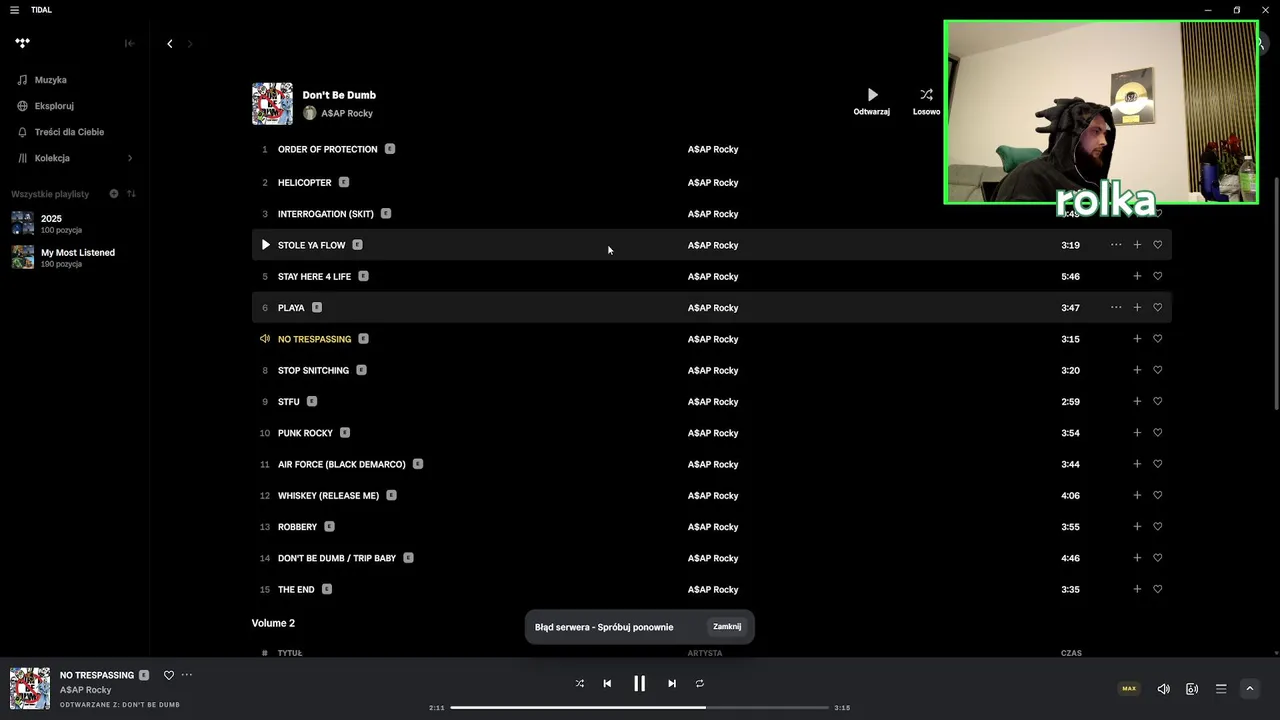This screenshot has width=1280, height=720.
Task: Play the STOLE YA FLOW track
Action: [265, 245]
